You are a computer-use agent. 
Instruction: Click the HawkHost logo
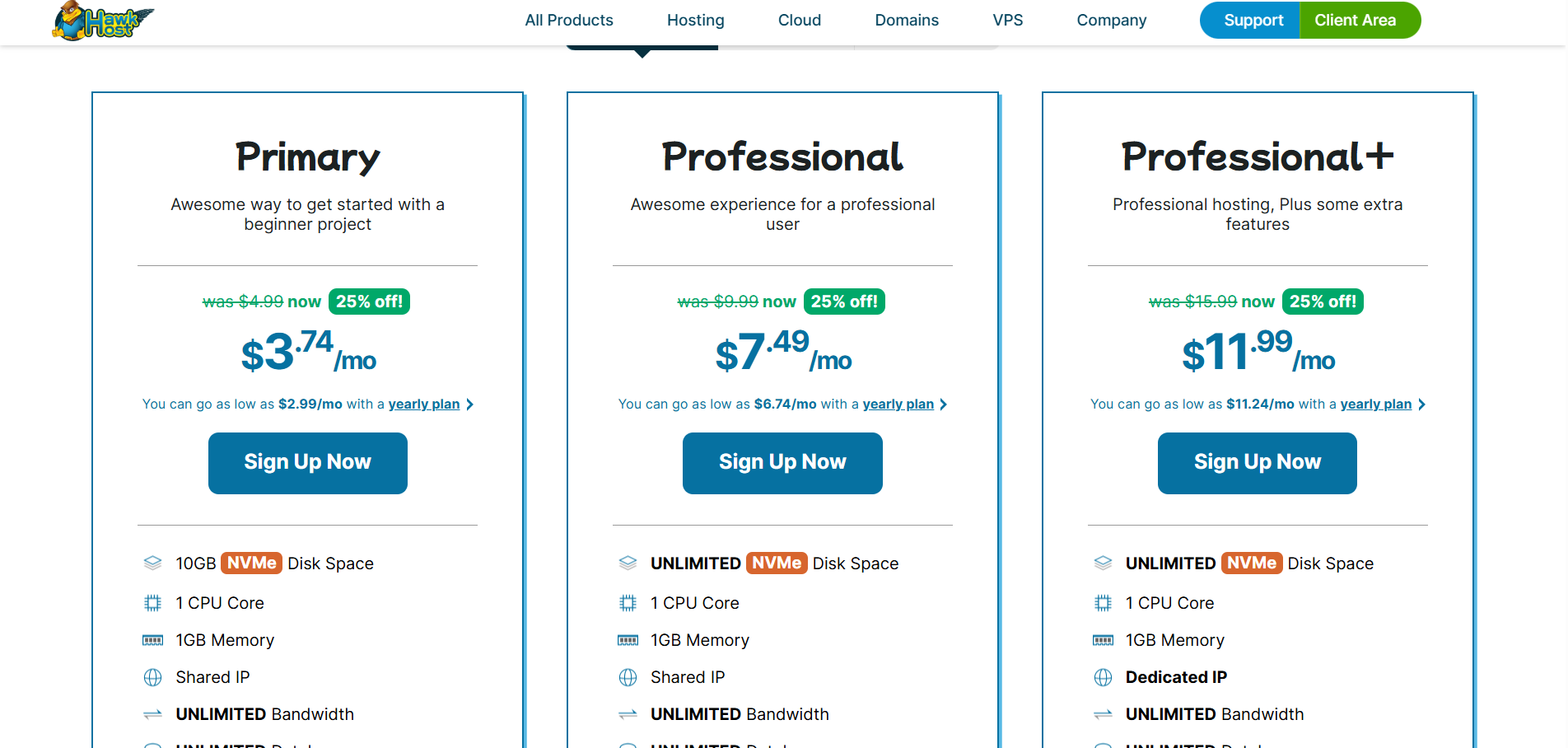(102, 21)
